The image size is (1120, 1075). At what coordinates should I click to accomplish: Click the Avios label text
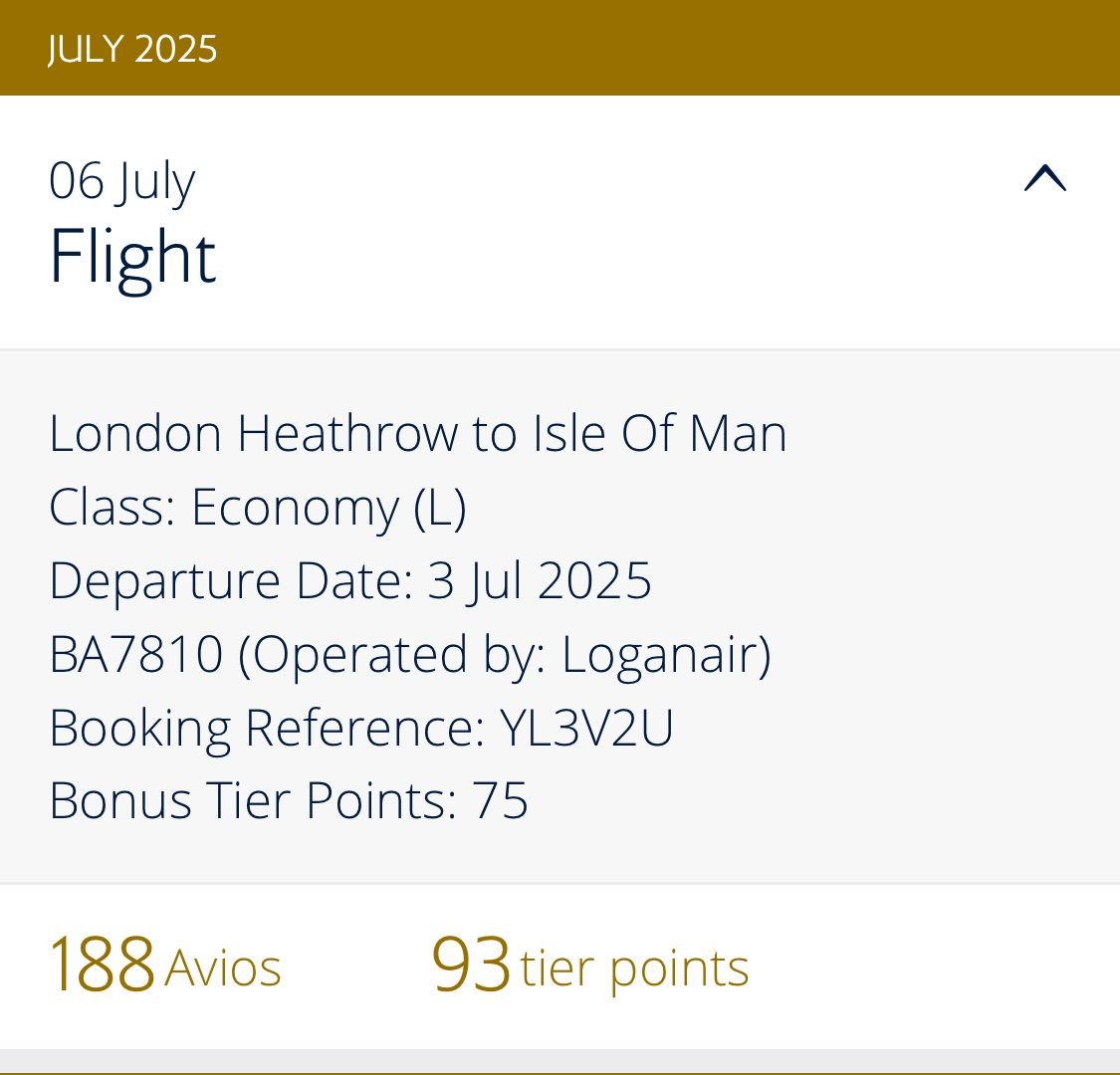coord(223,967)
